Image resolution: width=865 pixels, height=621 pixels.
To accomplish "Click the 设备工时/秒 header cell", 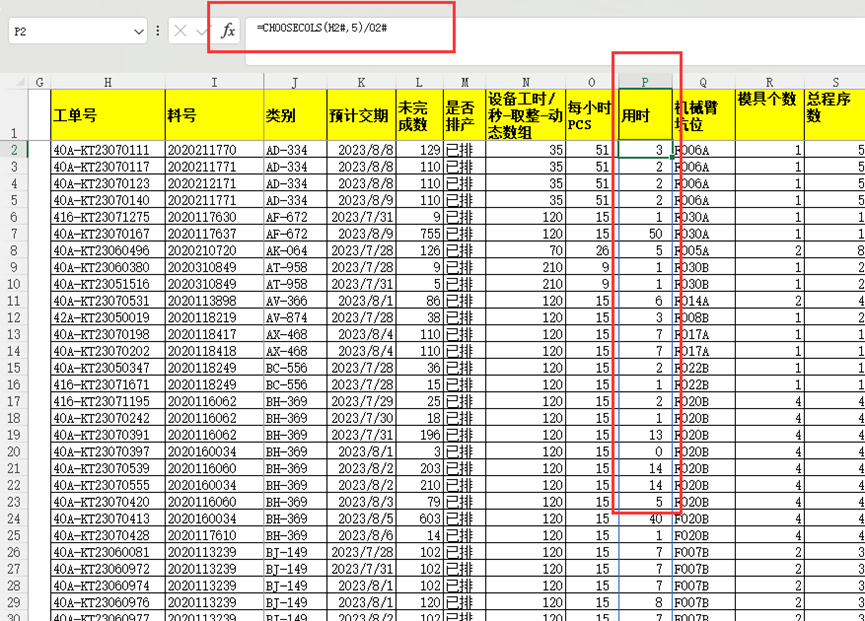I will (x=525, y=115).
